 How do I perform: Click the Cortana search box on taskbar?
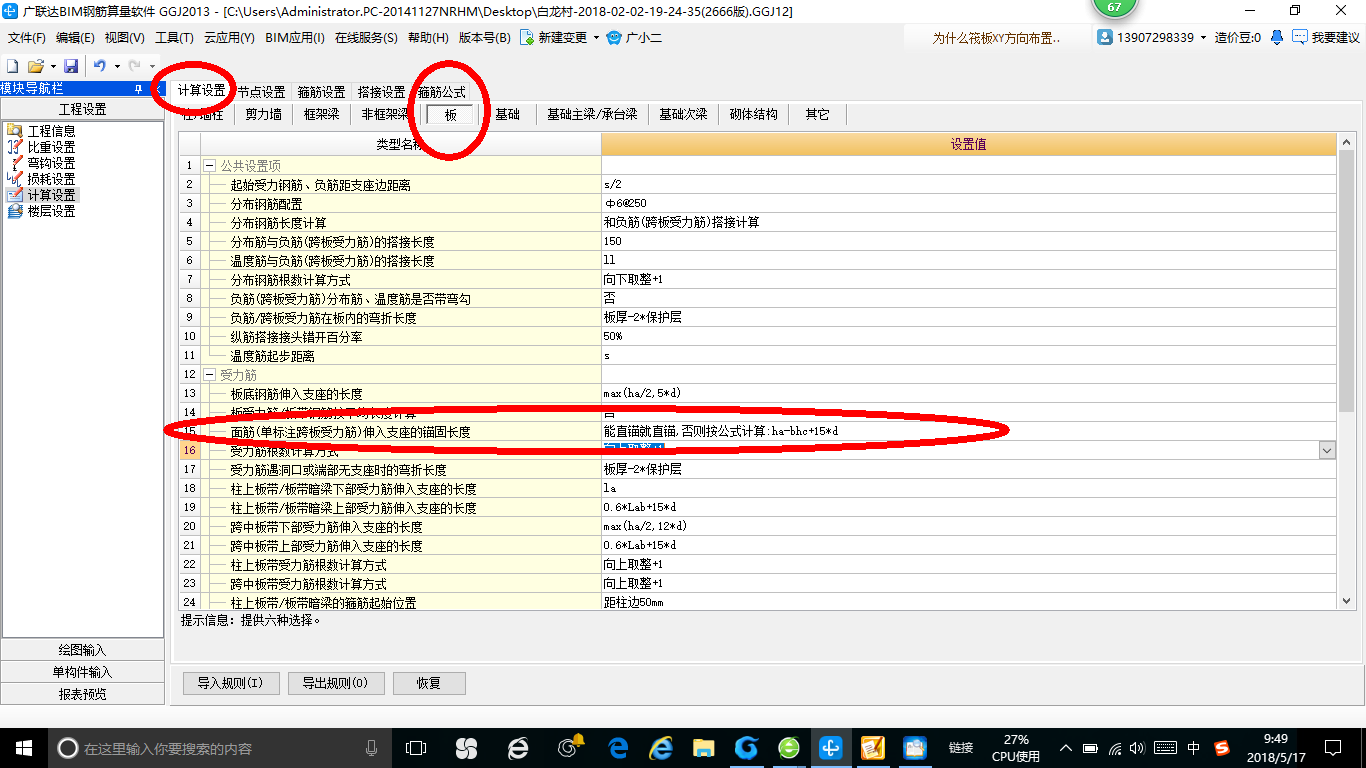220,747
